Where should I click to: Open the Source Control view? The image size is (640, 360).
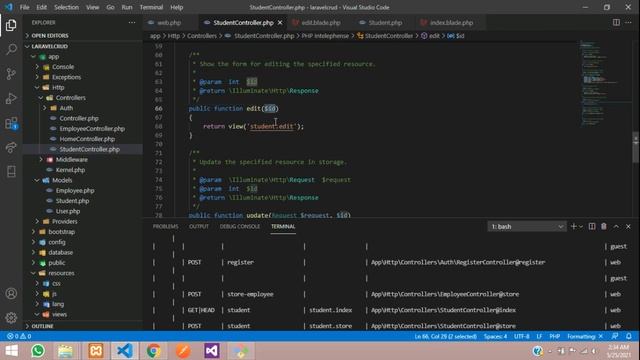point(11,74)
